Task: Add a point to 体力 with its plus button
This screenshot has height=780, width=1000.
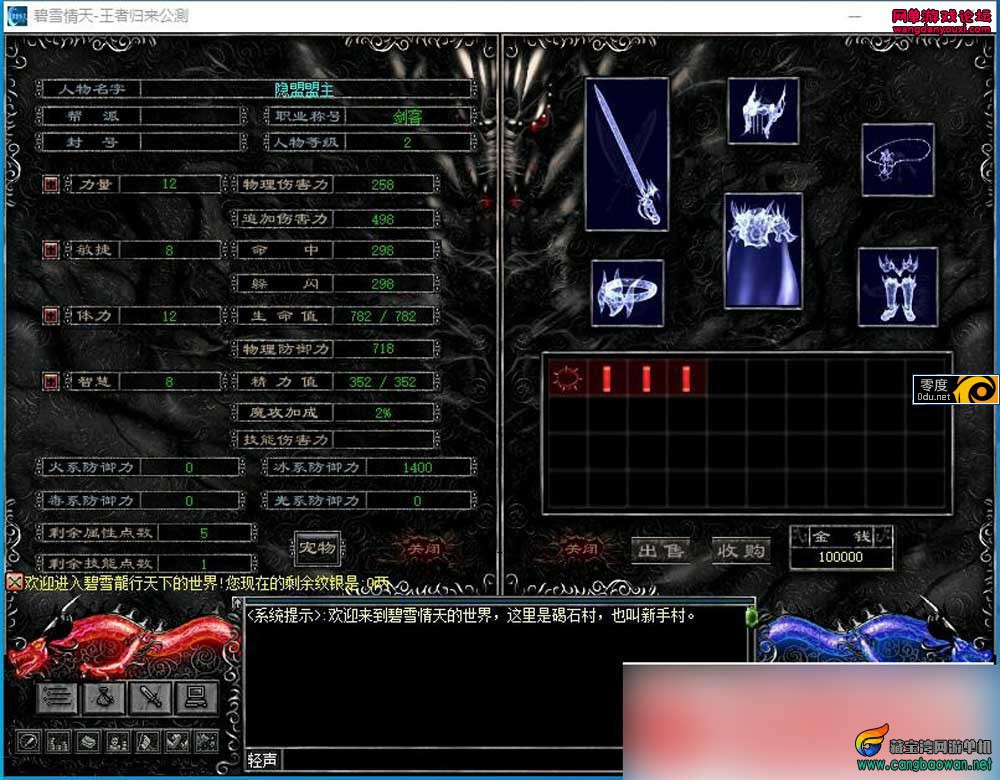Action: point(50,316)
